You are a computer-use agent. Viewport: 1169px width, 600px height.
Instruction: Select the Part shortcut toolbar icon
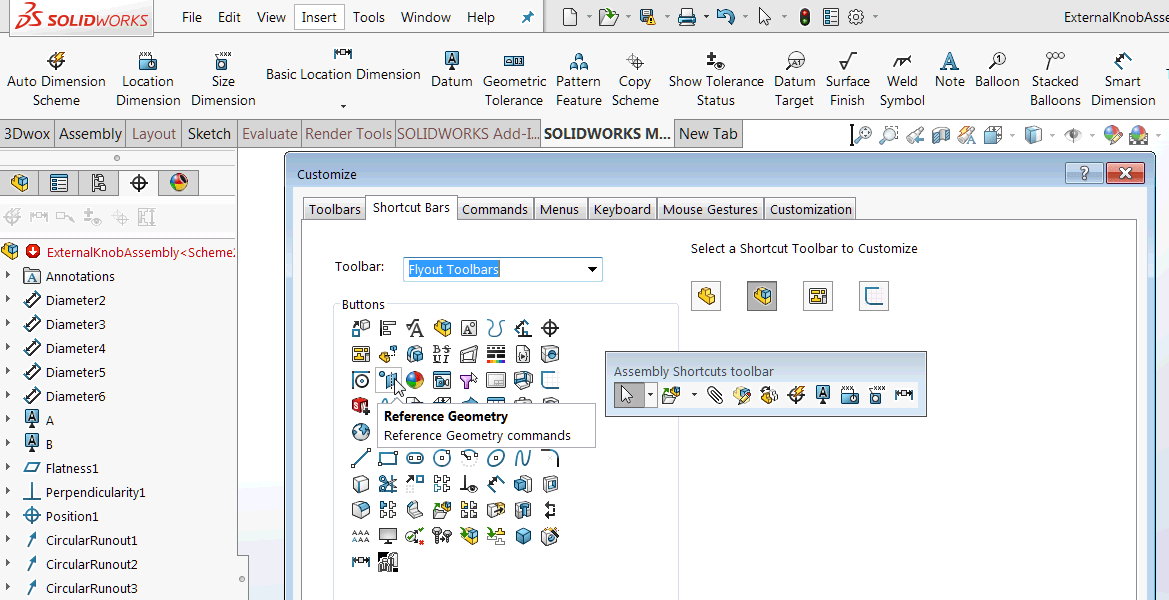[706, 297]
